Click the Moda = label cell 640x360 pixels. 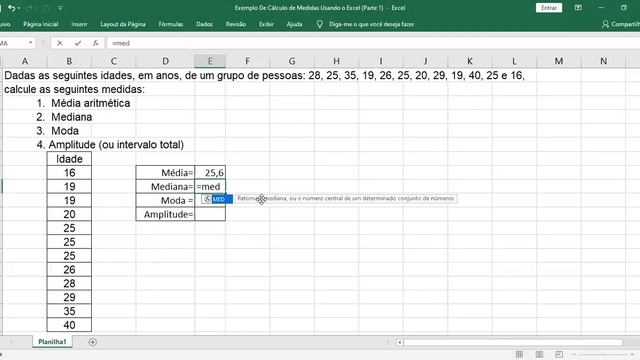165,200
